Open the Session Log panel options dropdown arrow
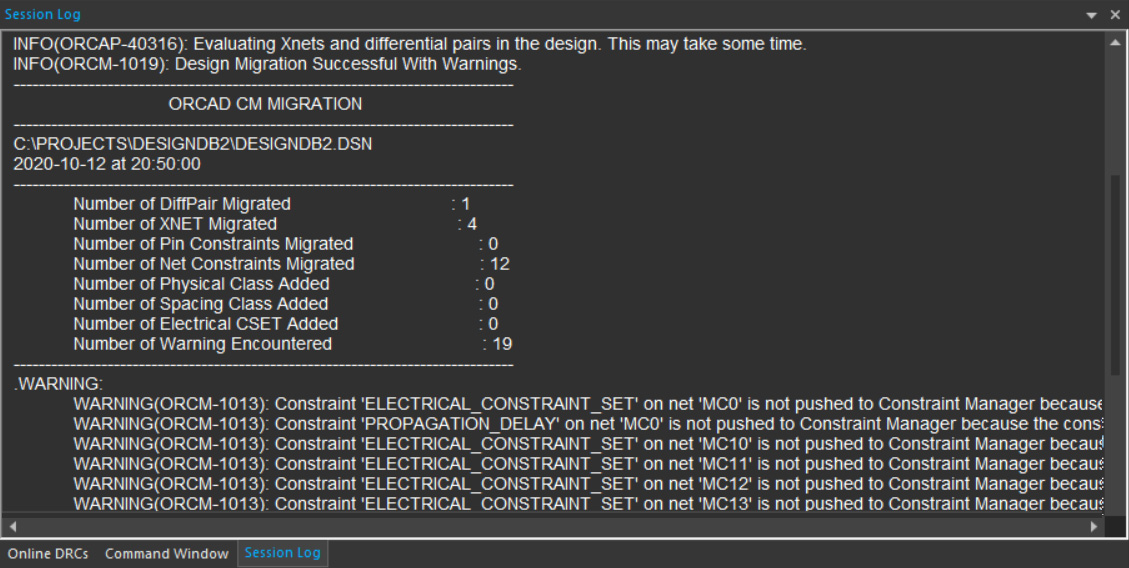This screenshot has height=568, width=1129. click(1092, 15)
